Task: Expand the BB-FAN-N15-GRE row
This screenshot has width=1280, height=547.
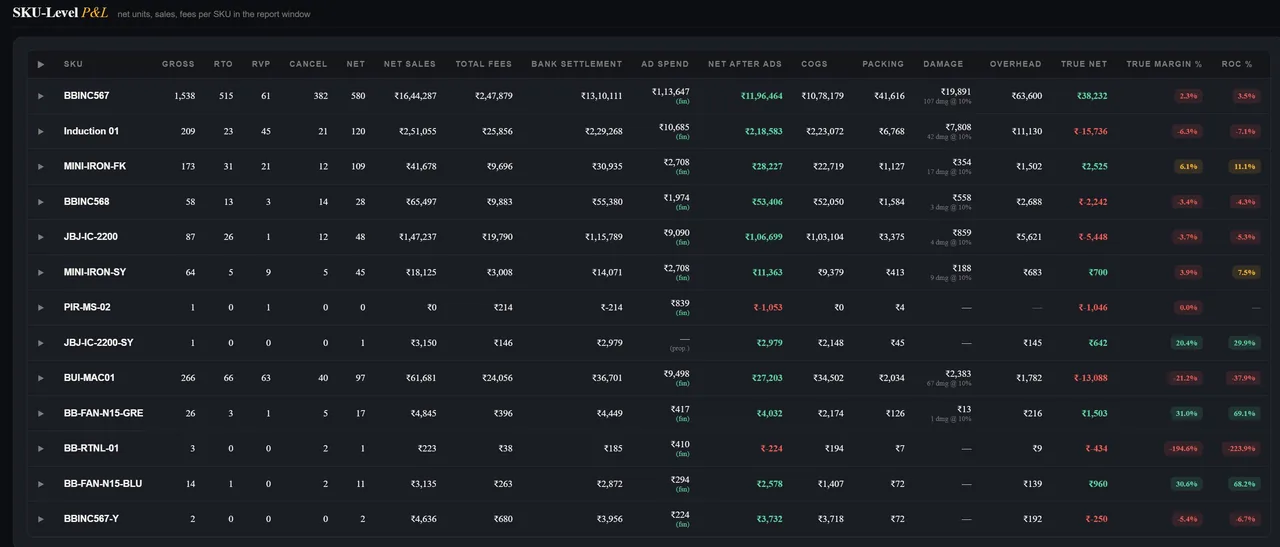Action: pos(41,413)
